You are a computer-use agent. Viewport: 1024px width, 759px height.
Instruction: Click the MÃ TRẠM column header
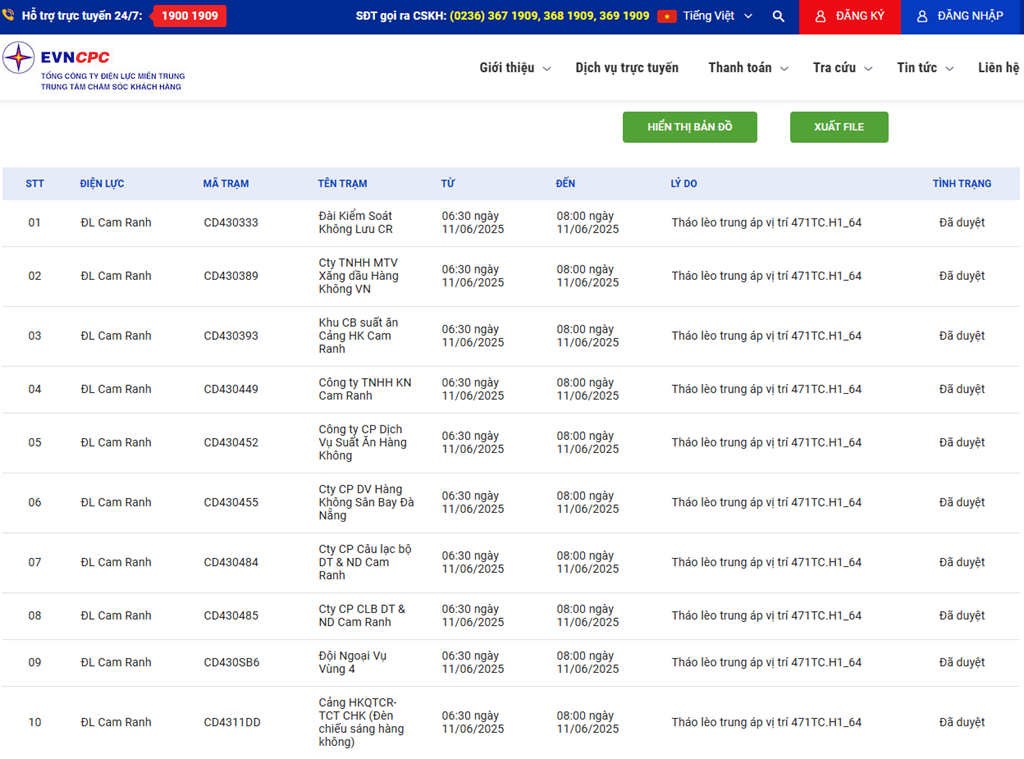tap(226, 184)
